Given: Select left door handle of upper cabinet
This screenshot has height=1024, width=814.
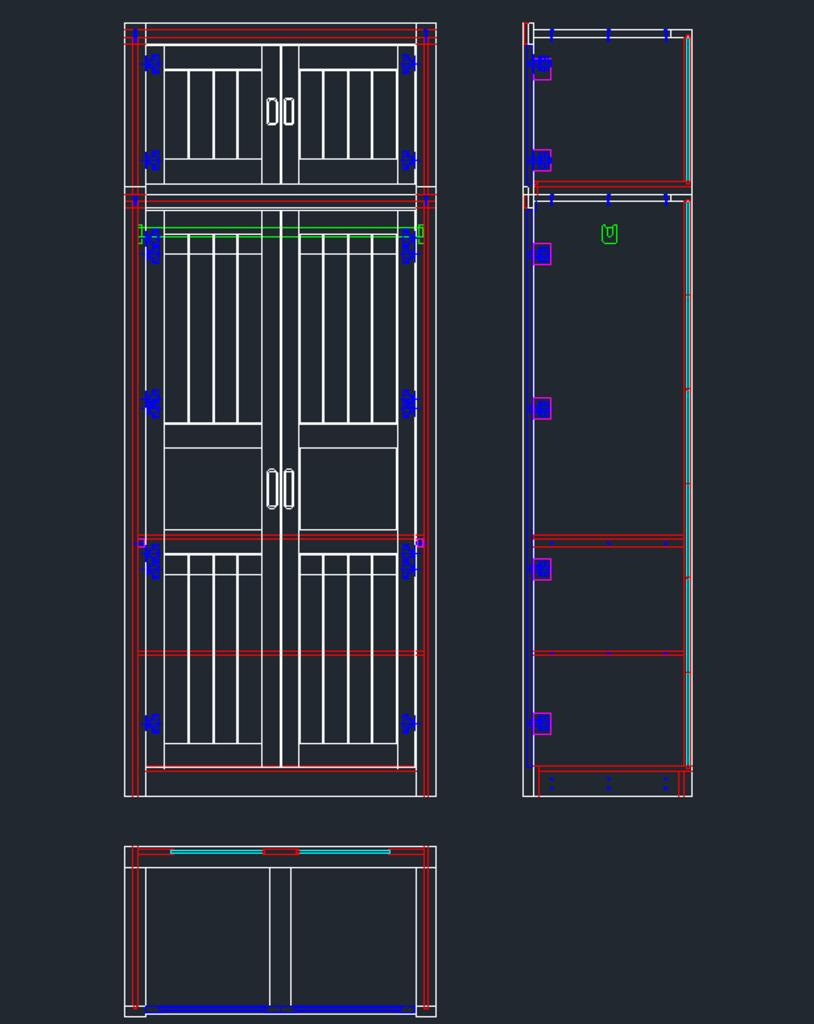Looking at the screenshot, I should [x=272, y=111].
